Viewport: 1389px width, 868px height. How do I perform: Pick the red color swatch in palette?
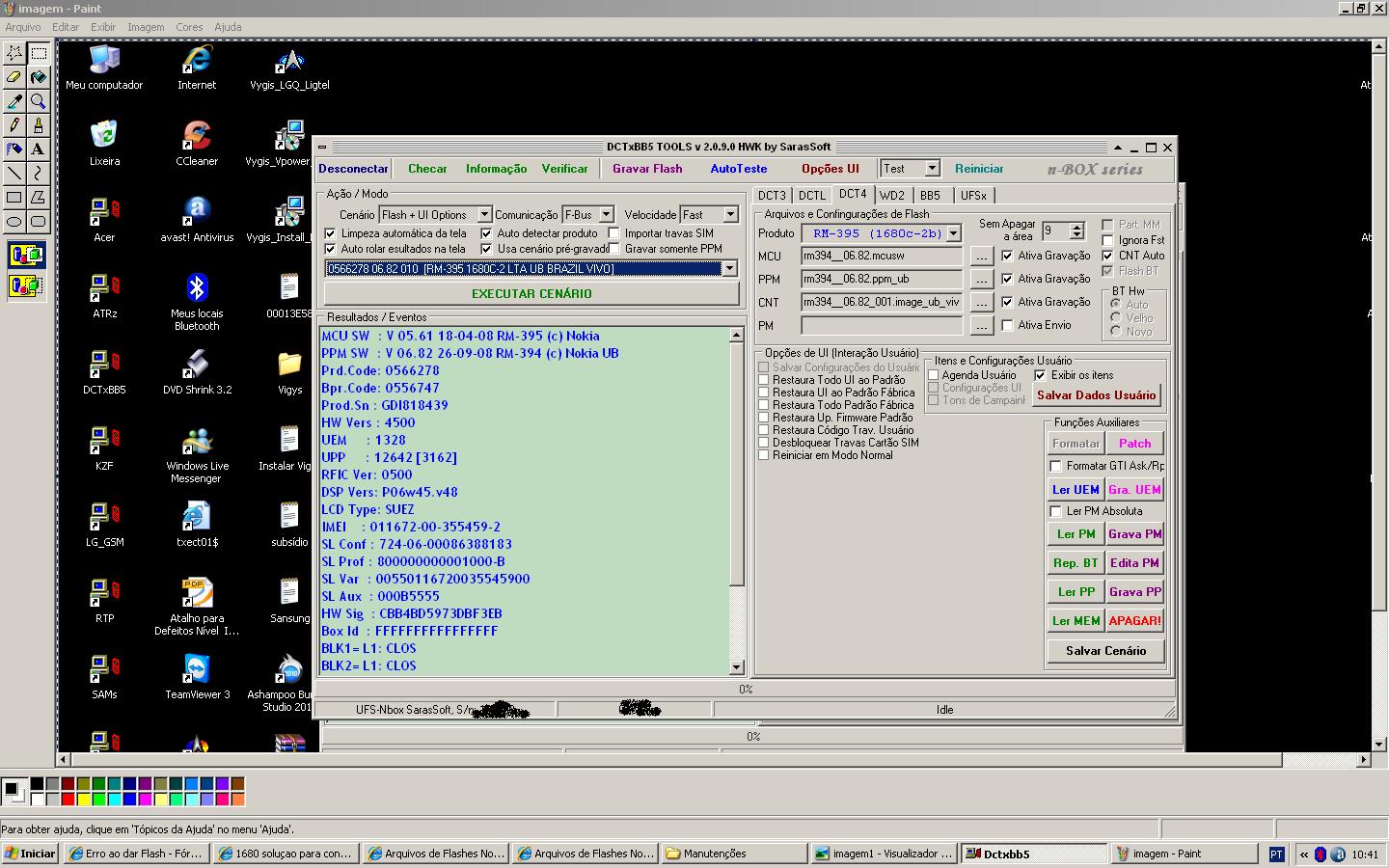point(68,800)
